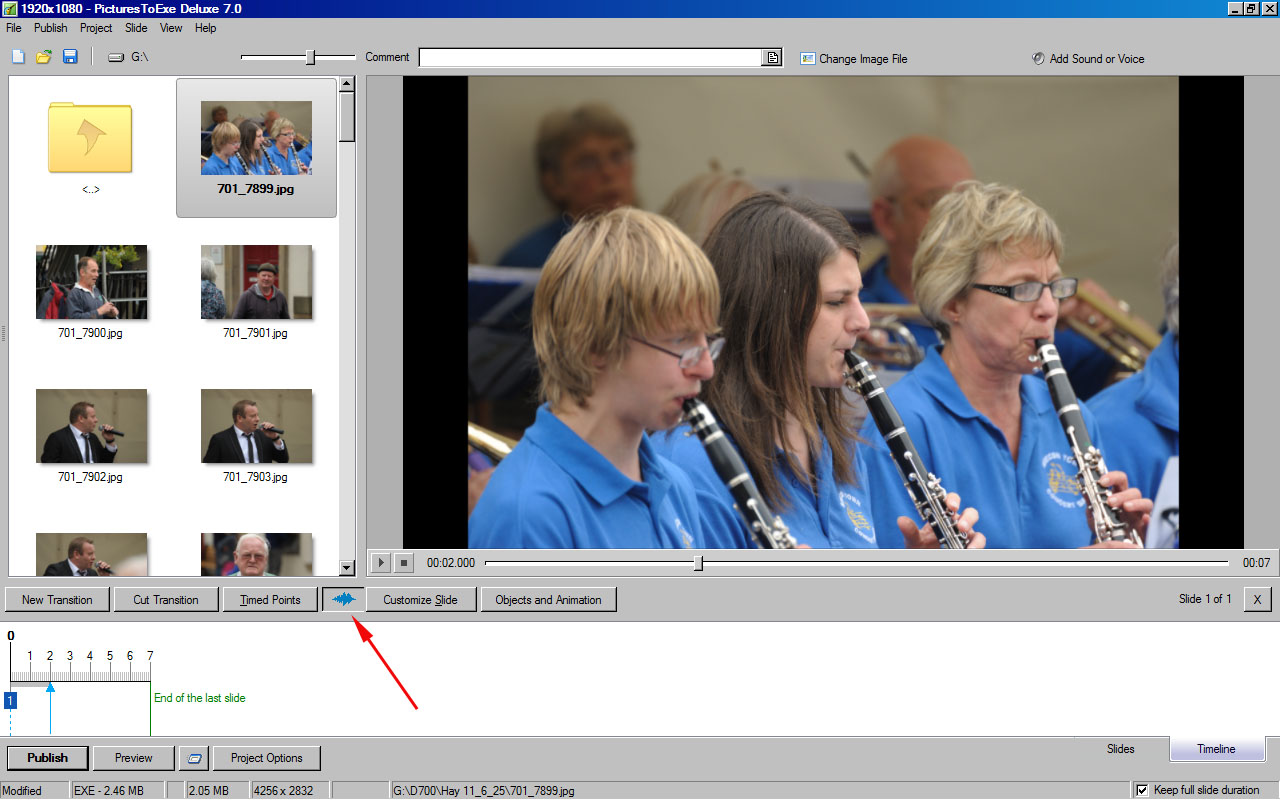The height and width of the screenshot is (800, 1280).
Task: Click the G:\ drive icon
Action: click(x=116, y=58)
